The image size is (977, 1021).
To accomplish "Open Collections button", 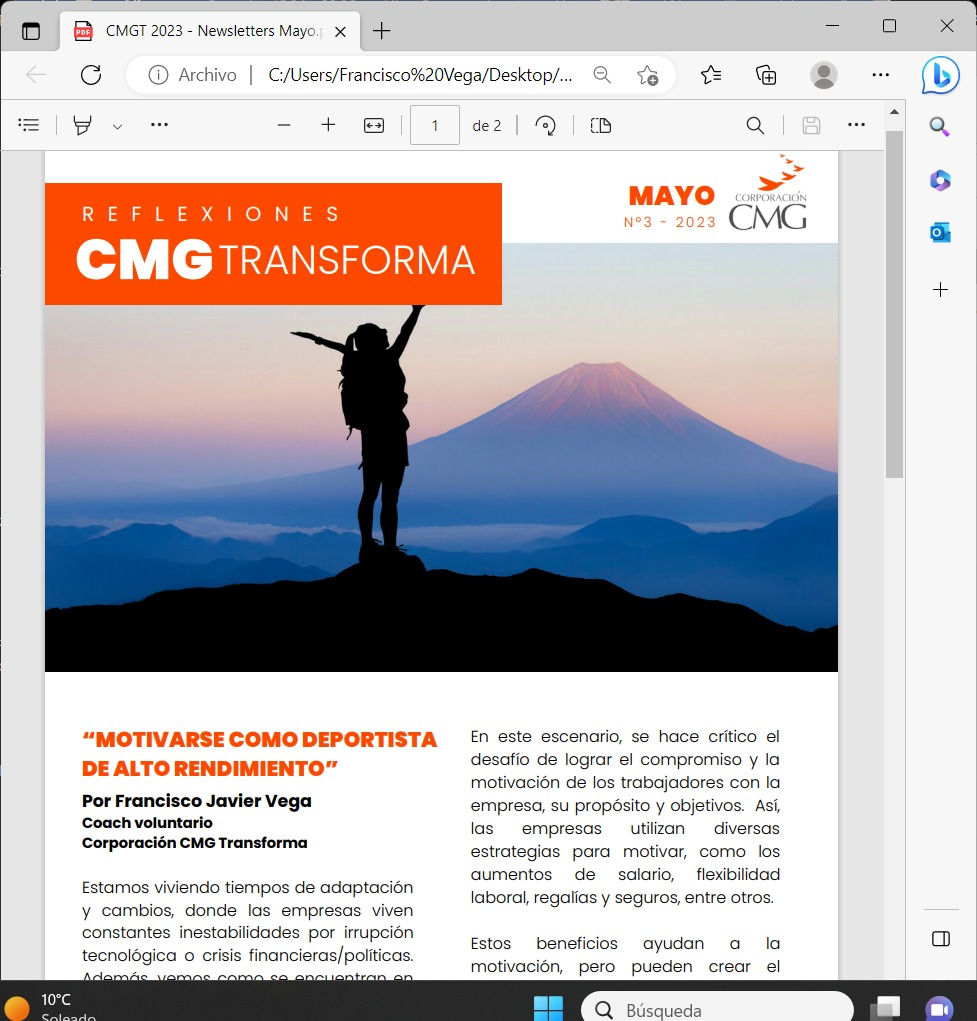I will tap(766, 75).
